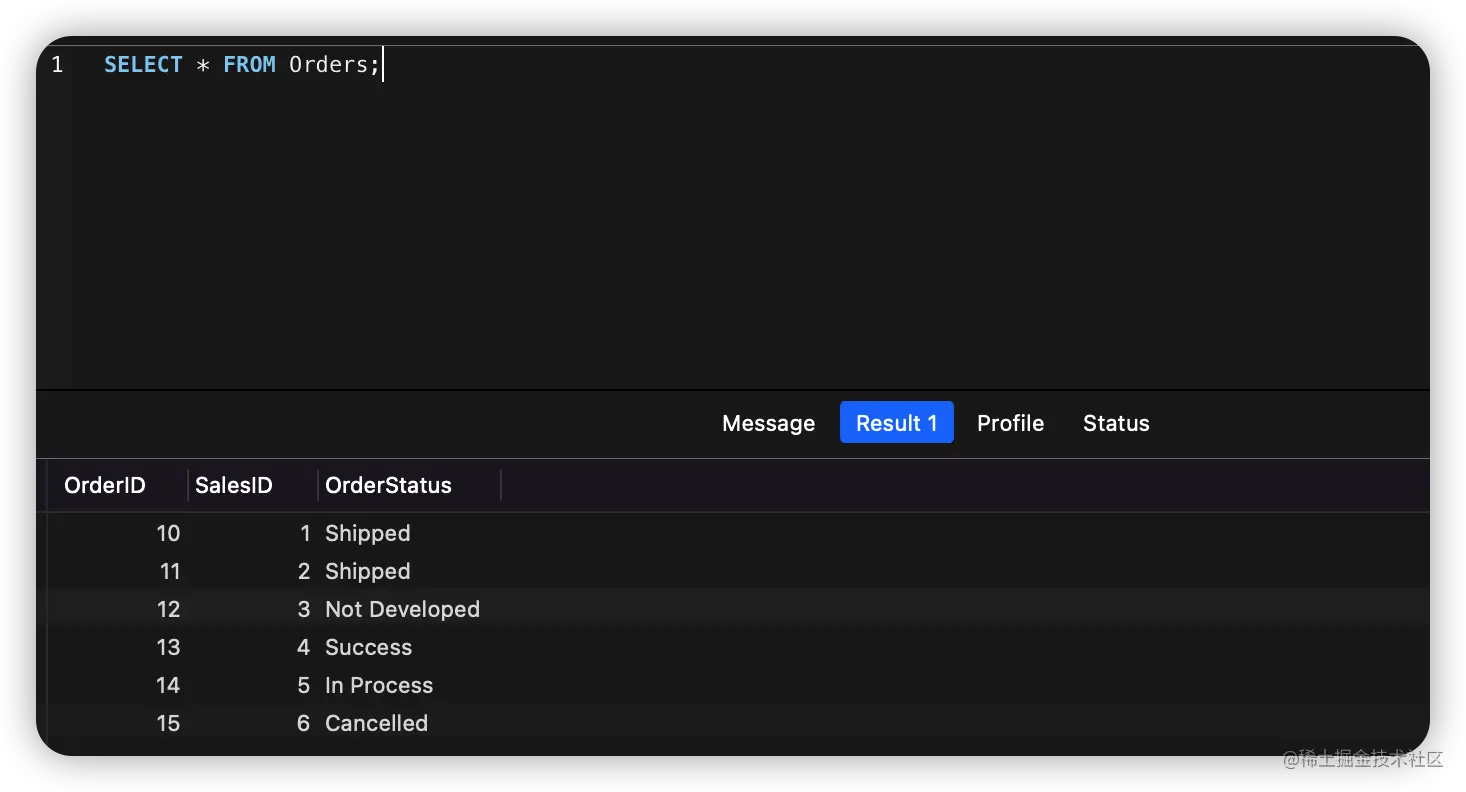Open the Status tab
This screenshot has width=1466, height=792.
pos(1116,423)
